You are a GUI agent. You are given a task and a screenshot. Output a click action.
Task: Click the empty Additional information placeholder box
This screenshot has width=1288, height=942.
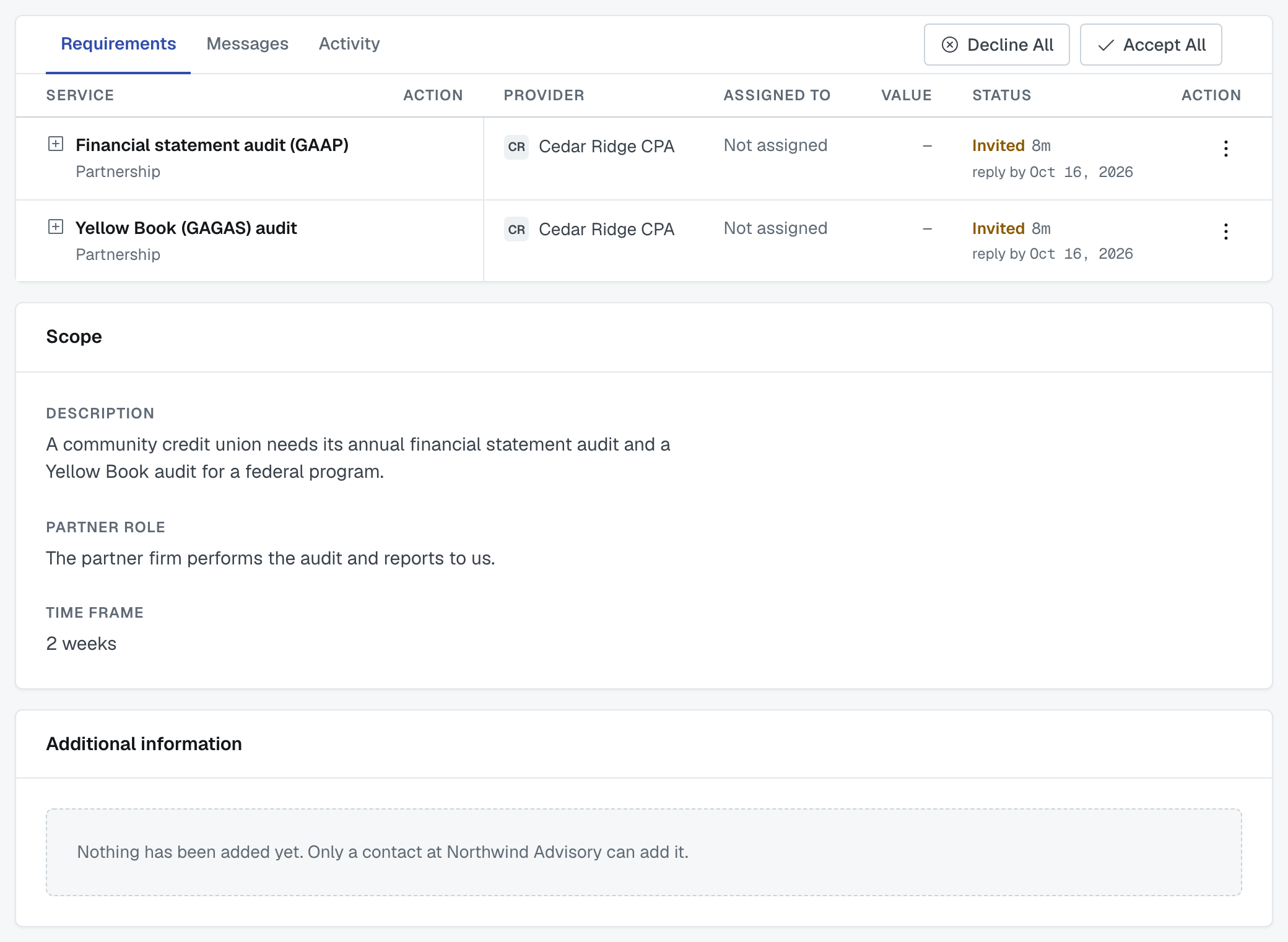click(644, 852)
